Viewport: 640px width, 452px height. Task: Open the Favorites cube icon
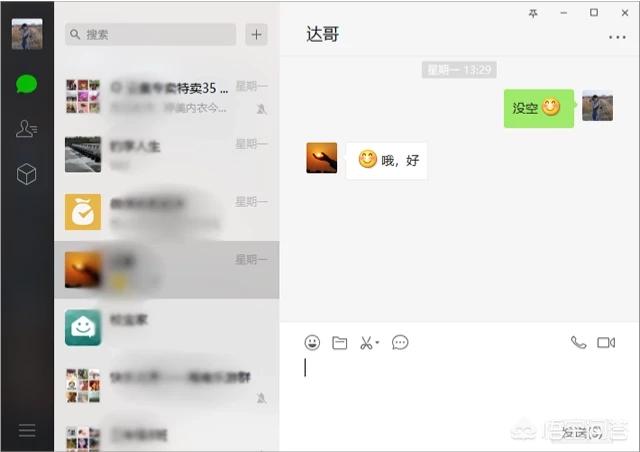[27, 174]
